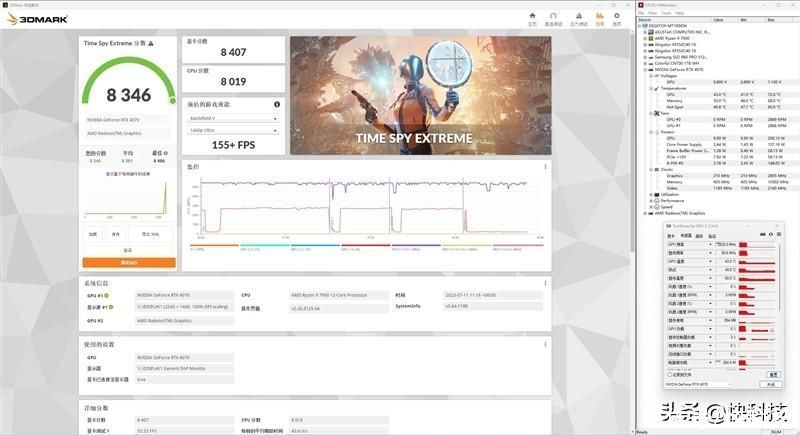800x435 pixels.
Task: Open HWMonitor File menu
Action: coord(642,13)
